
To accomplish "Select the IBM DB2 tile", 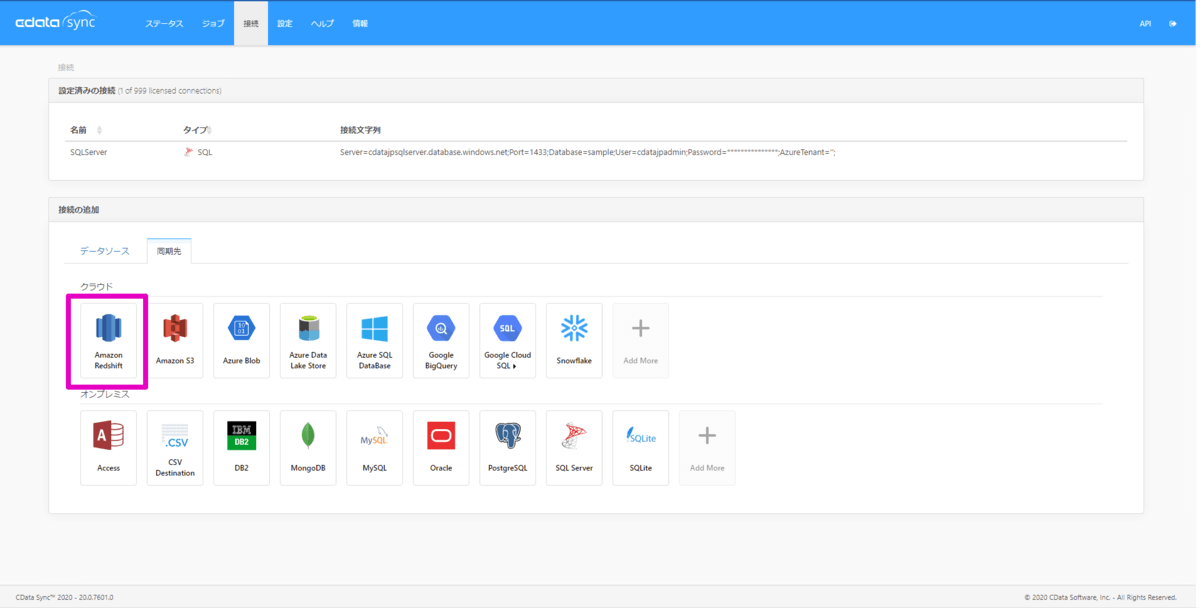I will point(241,448).
